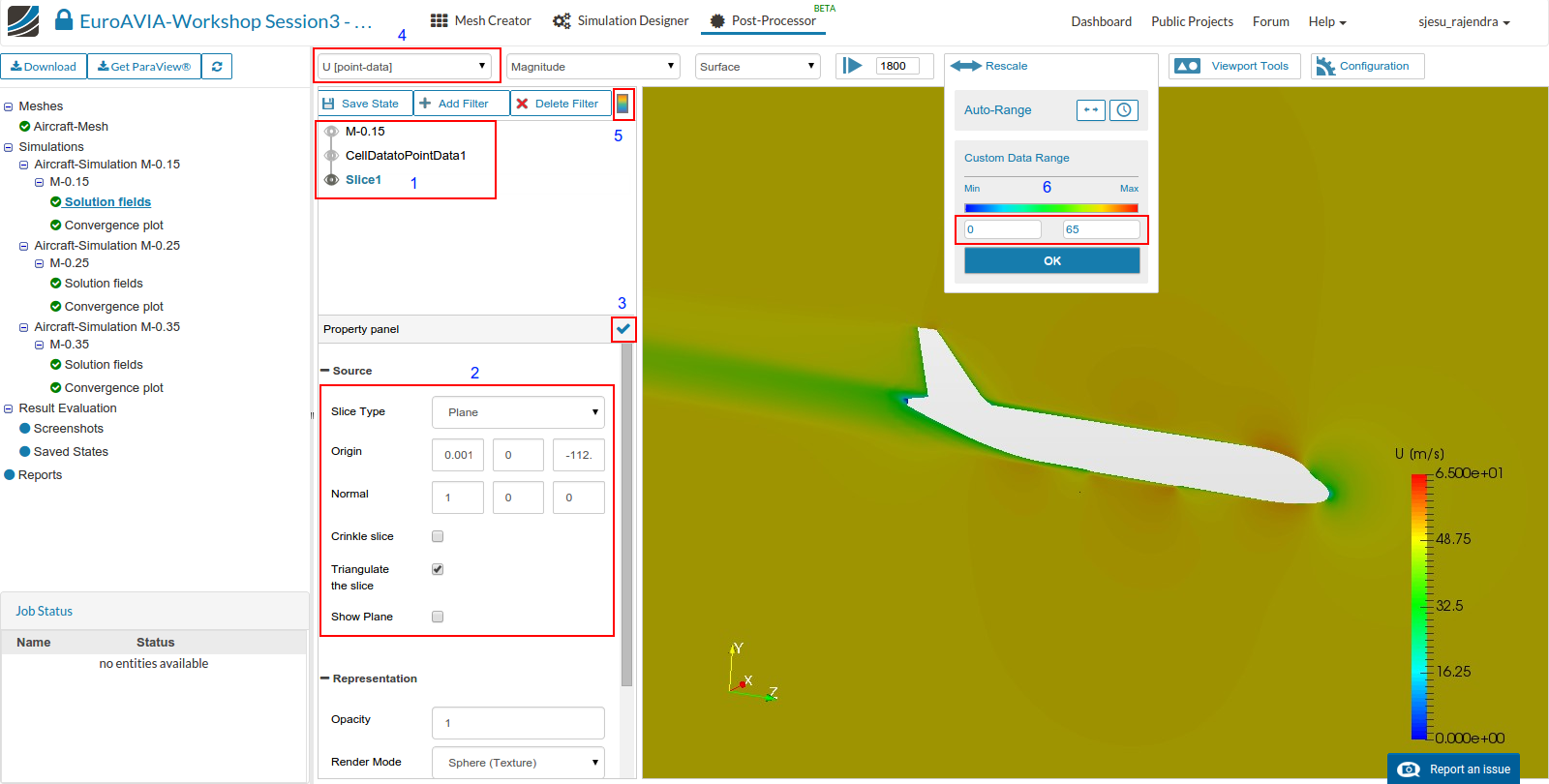
Task: Click the Save State button
Action: click(x=366, y=104)
